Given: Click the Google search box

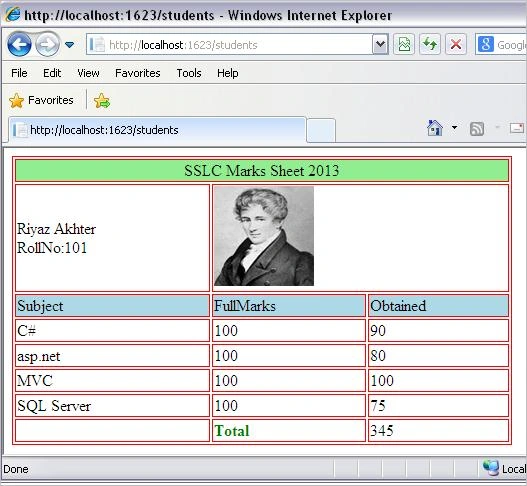Looking at the screenshot, I should click(x=501, y=44).
